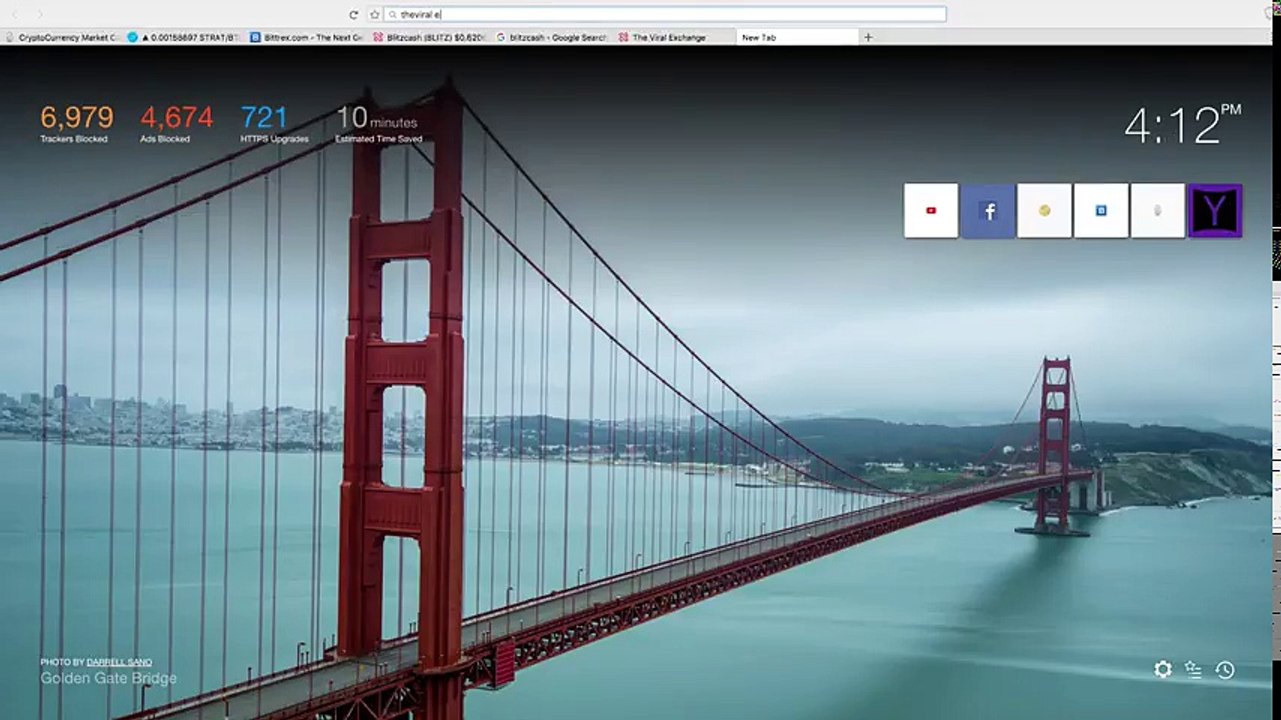Open a new tab with plus button

pyautogui.click(x=868, y=37)
